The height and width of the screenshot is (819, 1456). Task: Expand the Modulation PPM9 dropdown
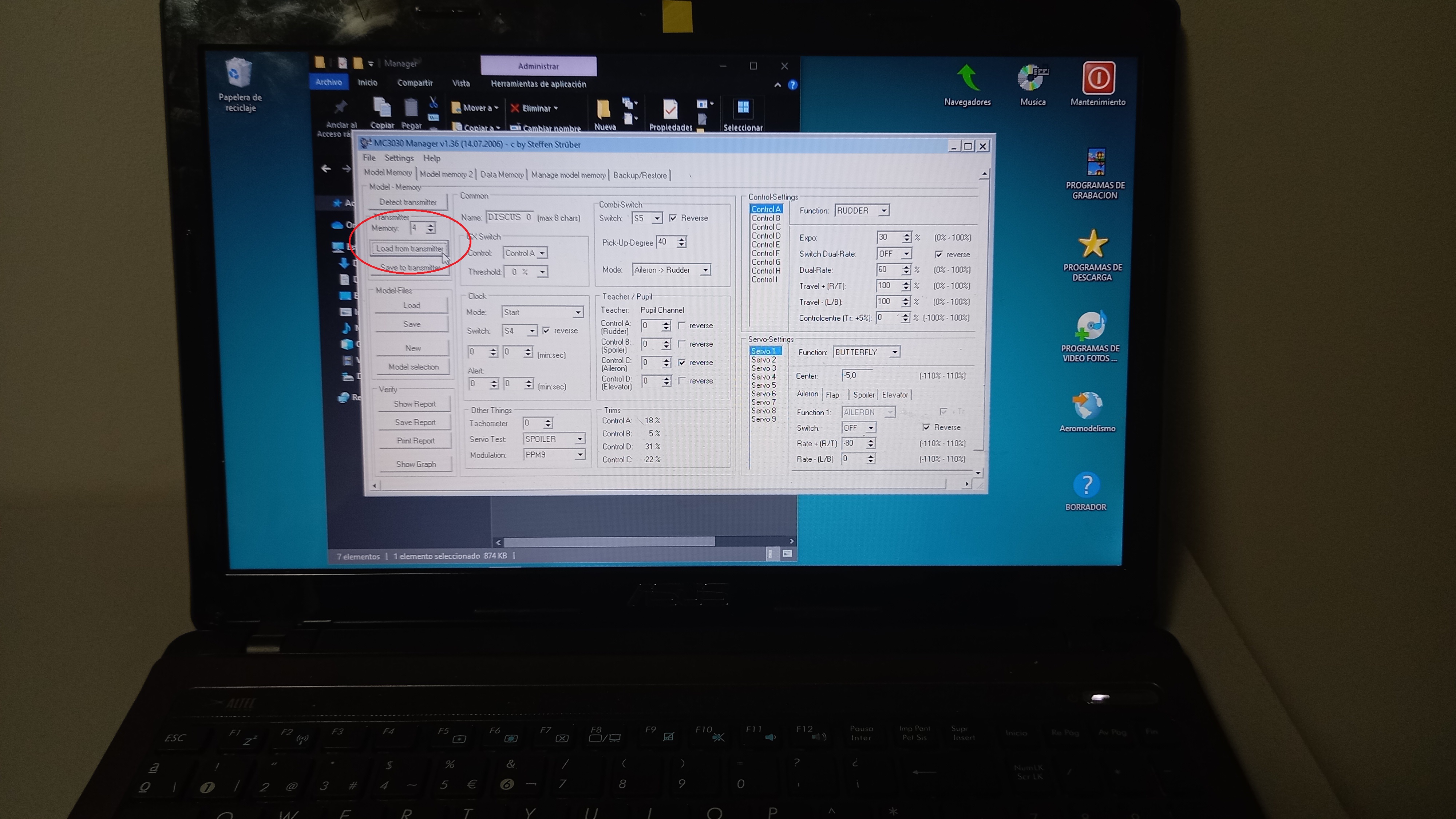(579, 454)
